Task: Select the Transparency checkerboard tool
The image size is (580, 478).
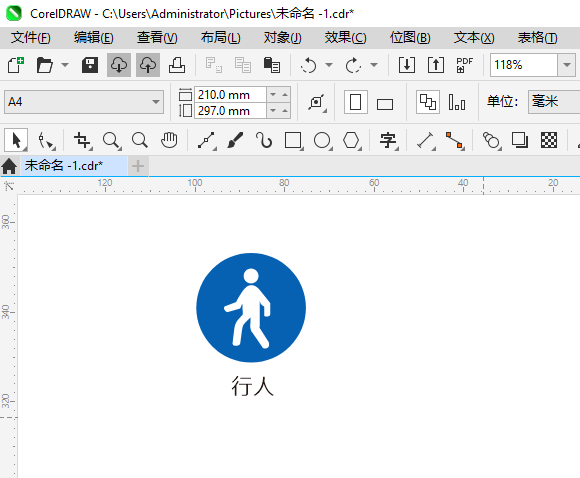Action: [549, 141]
